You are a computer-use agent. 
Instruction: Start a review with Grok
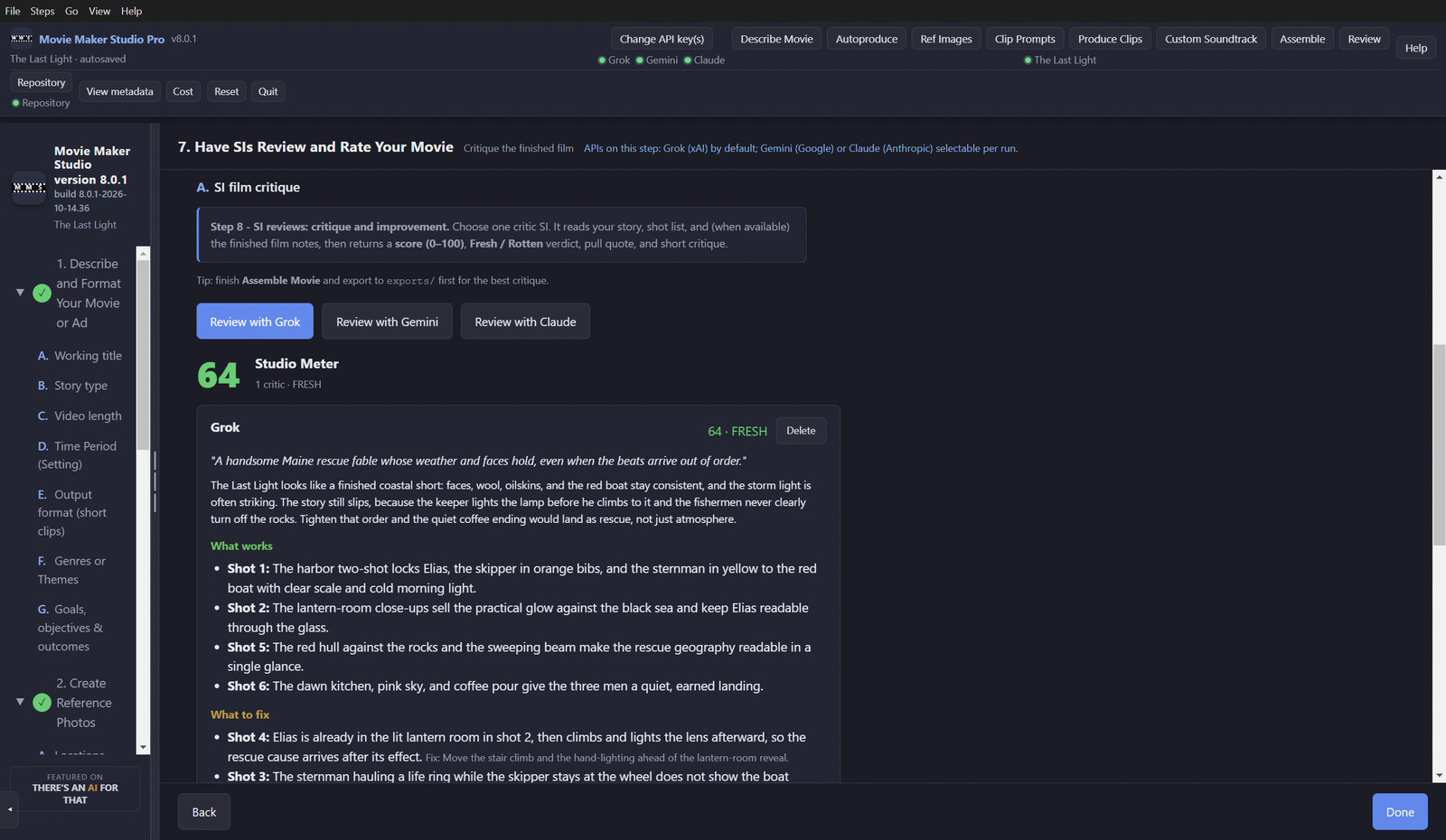[255, 322]
